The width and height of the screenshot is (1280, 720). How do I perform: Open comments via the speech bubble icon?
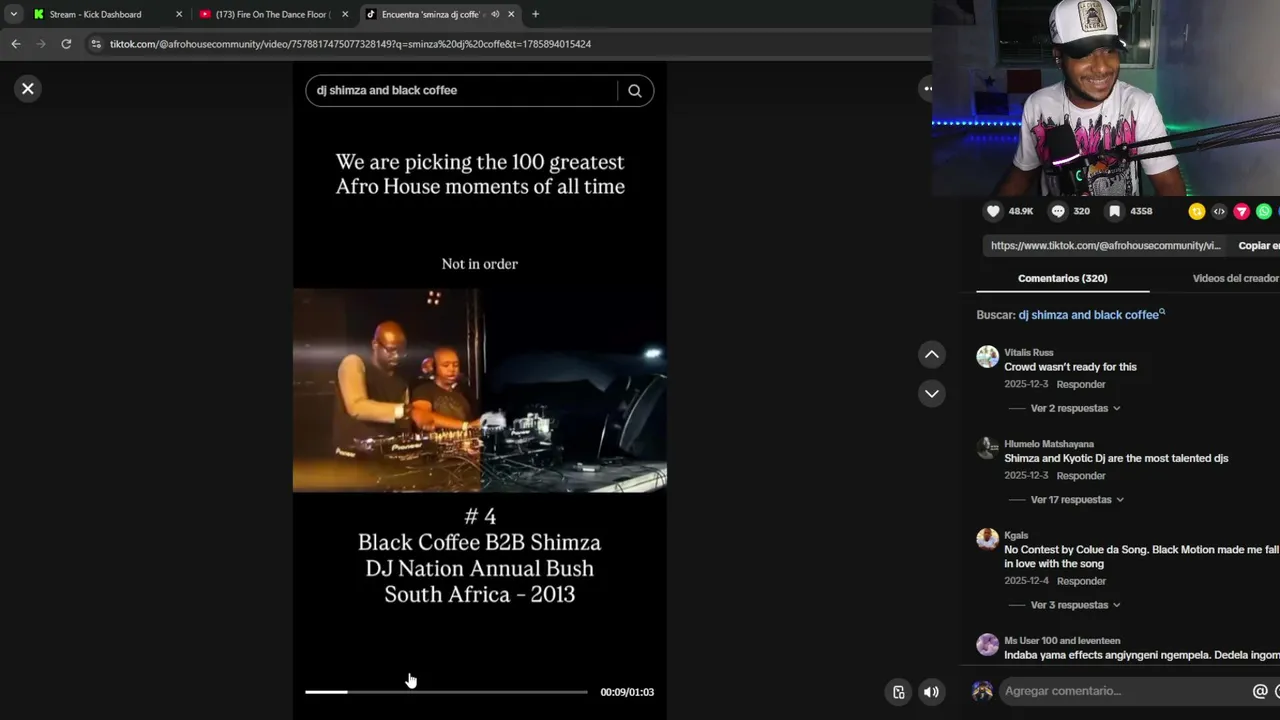(1058, 211)
